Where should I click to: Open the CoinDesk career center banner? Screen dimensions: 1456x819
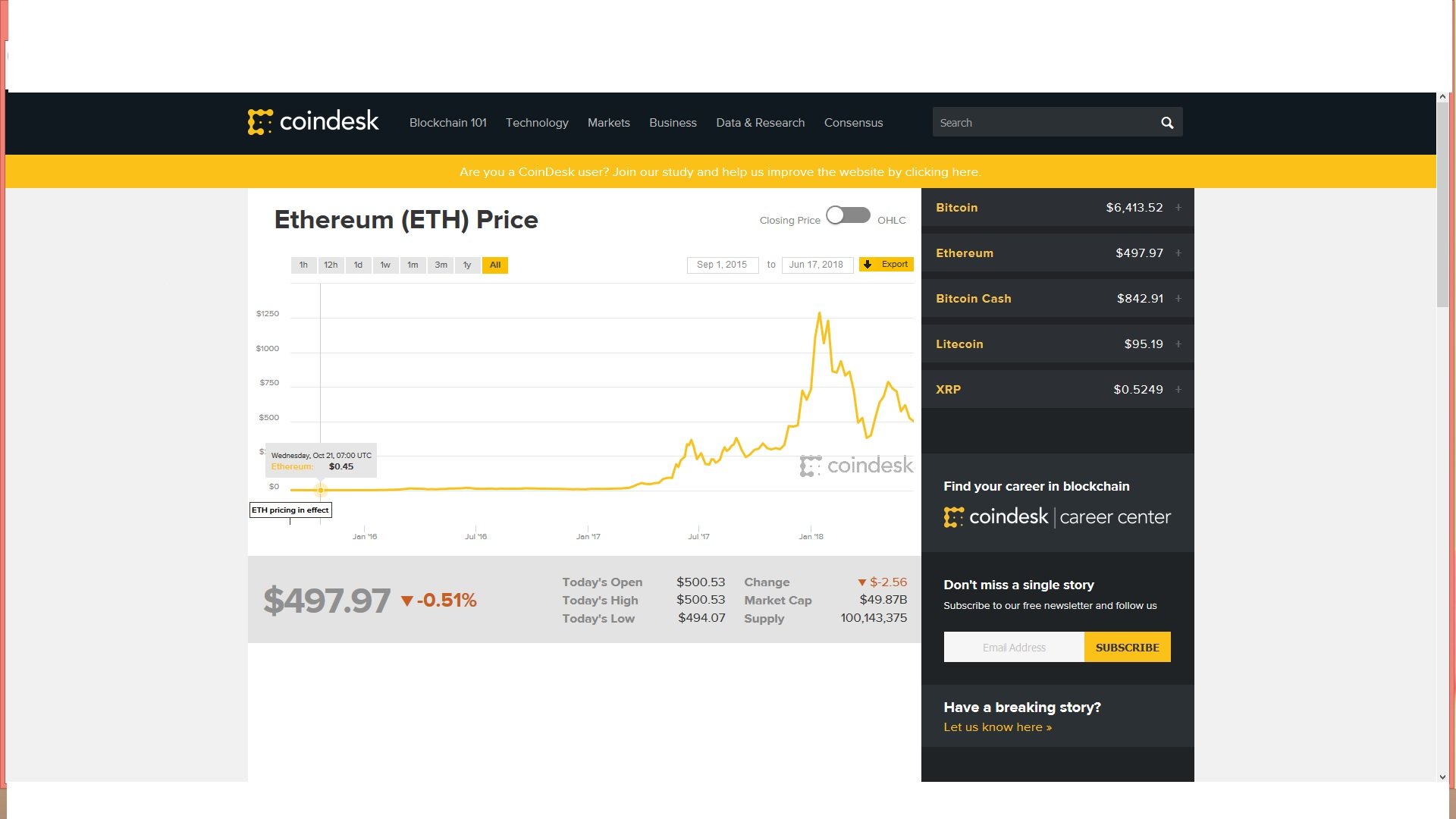[1057, 517]
